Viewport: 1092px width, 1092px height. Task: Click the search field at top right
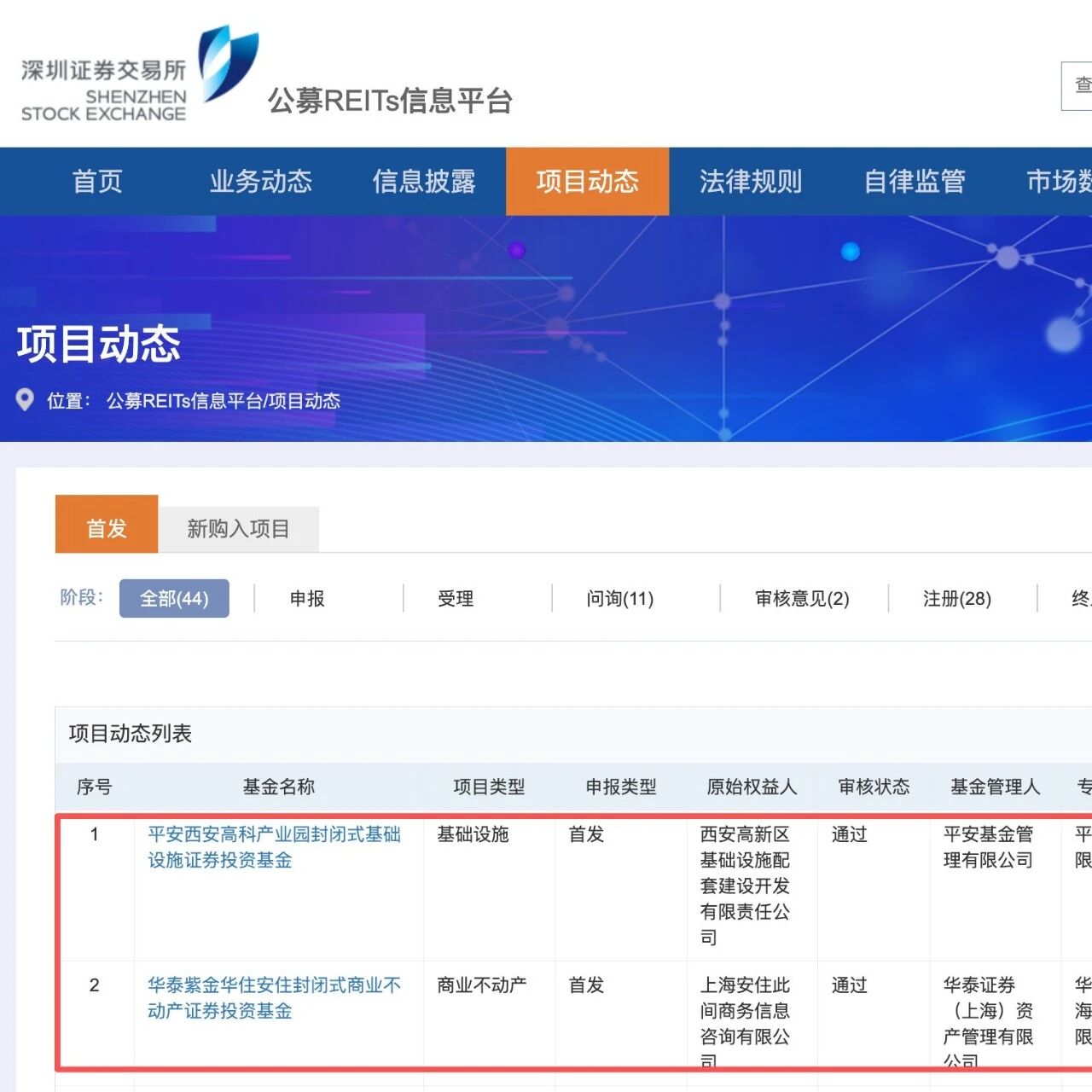pos(1077,85)
